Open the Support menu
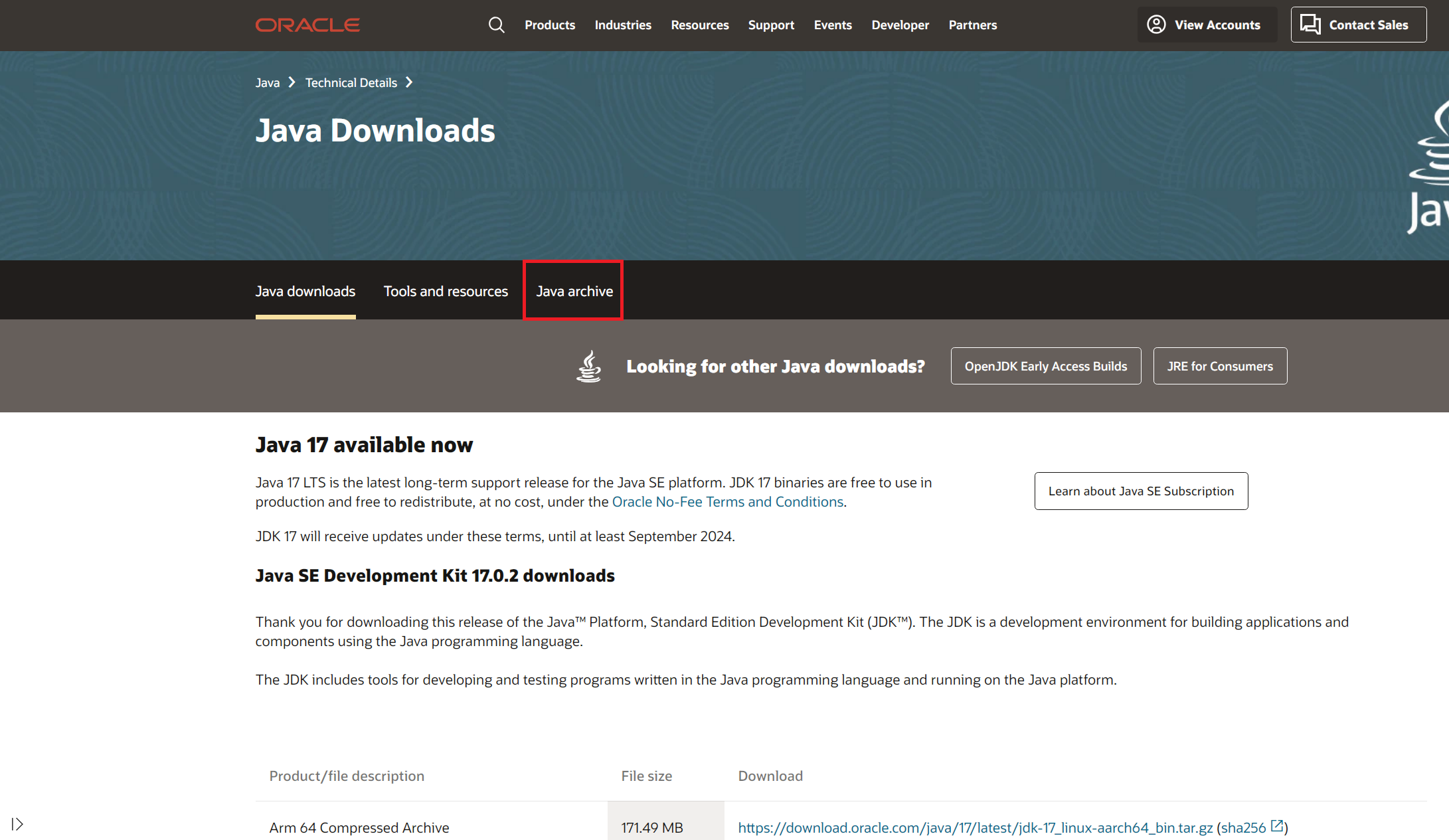 point(771,25)
